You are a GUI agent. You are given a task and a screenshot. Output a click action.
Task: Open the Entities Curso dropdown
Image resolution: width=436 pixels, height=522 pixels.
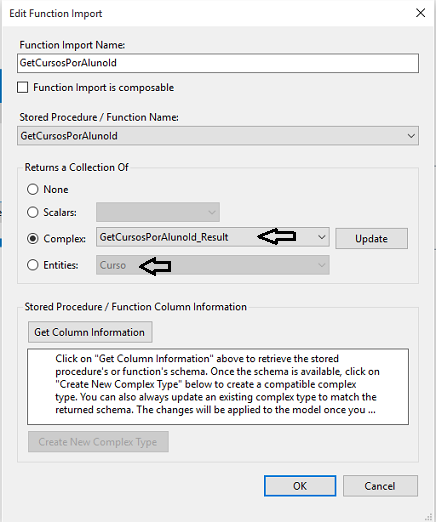coord(213,265)
